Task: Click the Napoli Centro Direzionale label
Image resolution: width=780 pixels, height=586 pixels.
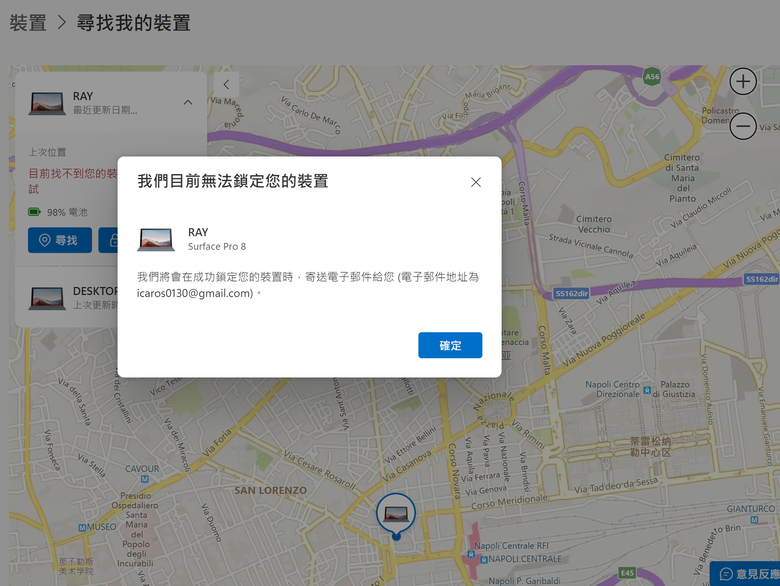Action: [x=612, y=390]
